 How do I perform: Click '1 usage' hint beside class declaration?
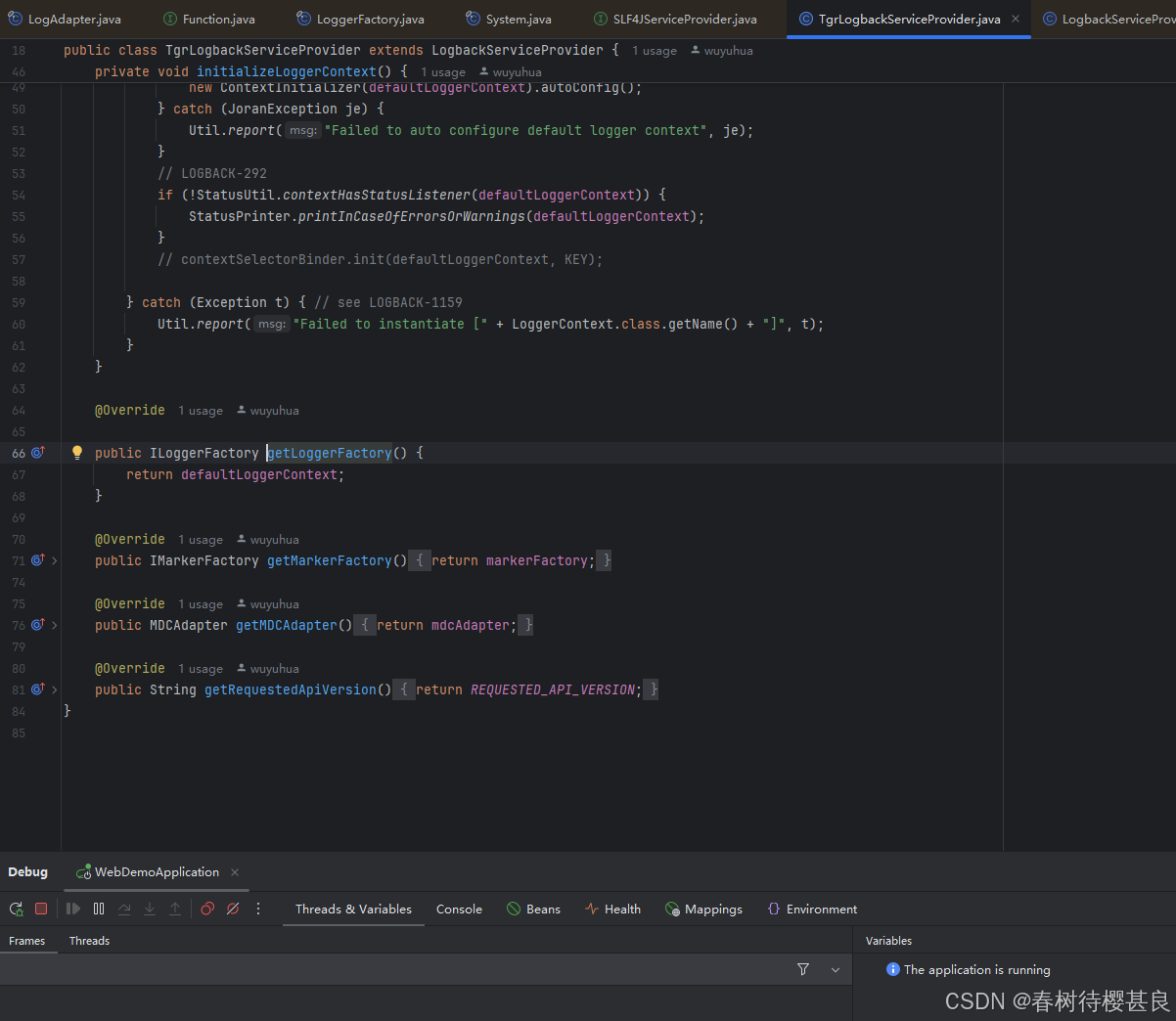pos(655,51)
